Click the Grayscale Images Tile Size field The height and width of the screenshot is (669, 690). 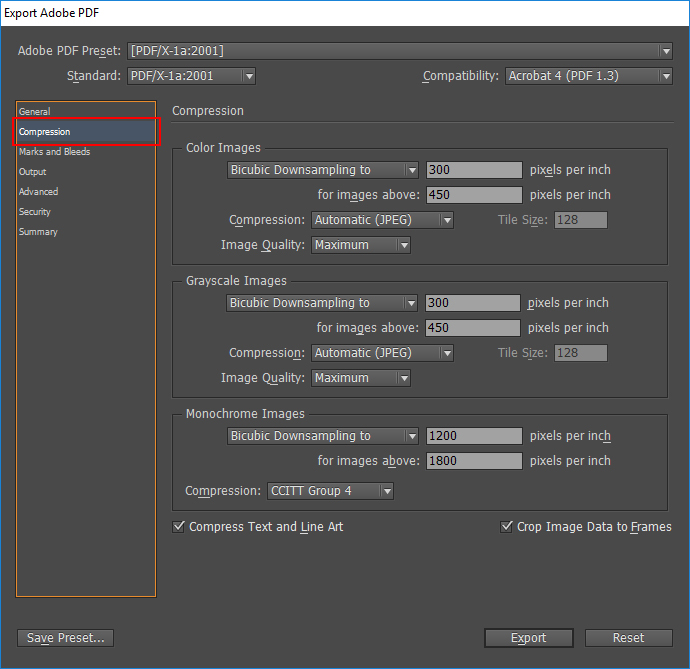tap(581, 353)
